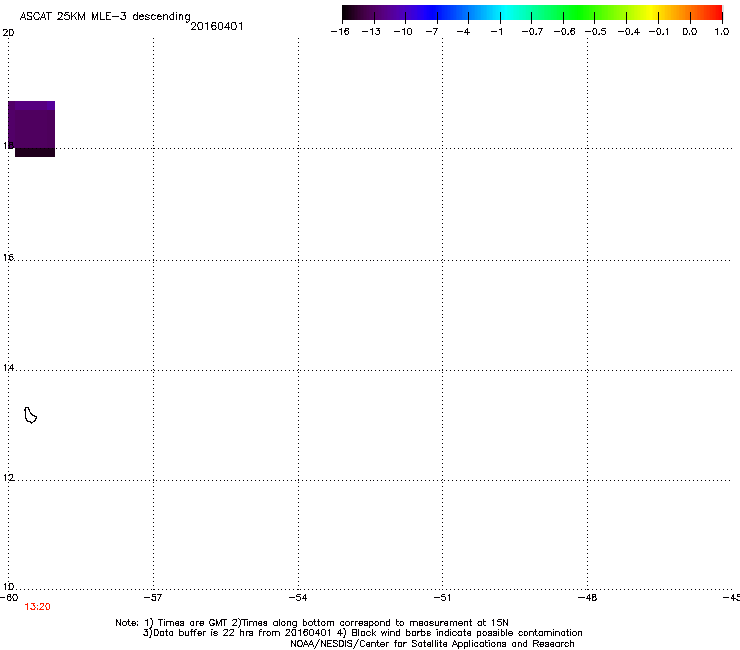Click the NOAA/NESDIS credit line

(x=432, y=644)
